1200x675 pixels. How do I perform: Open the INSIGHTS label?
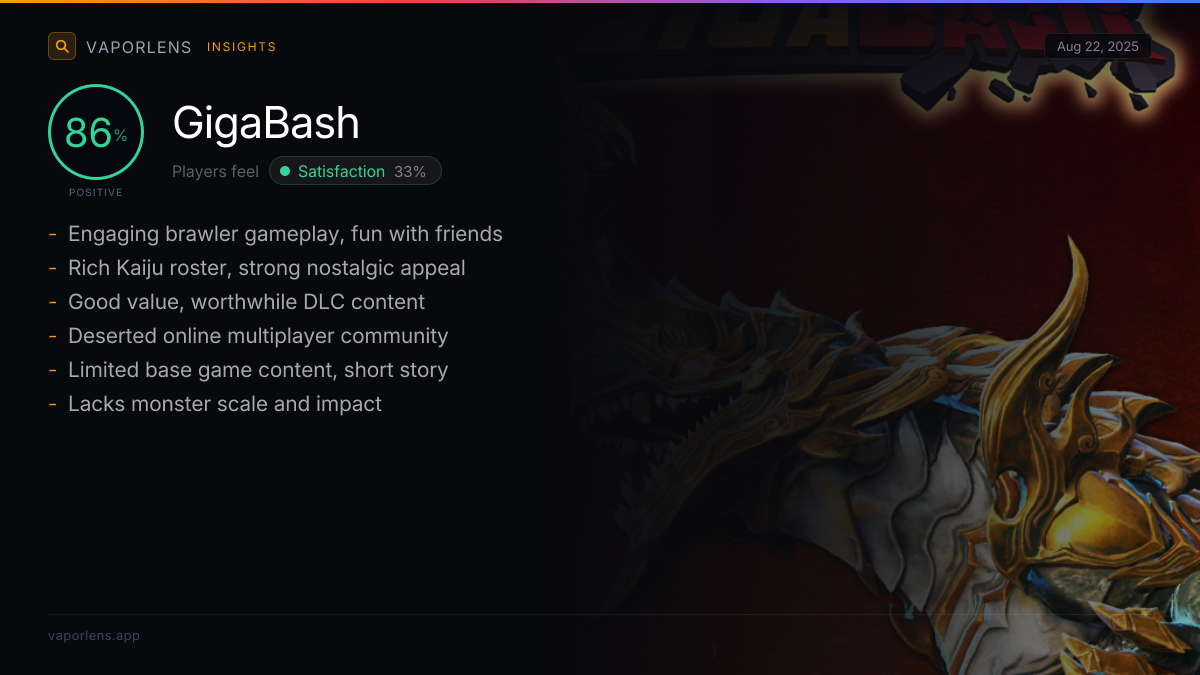coord(242,47)
